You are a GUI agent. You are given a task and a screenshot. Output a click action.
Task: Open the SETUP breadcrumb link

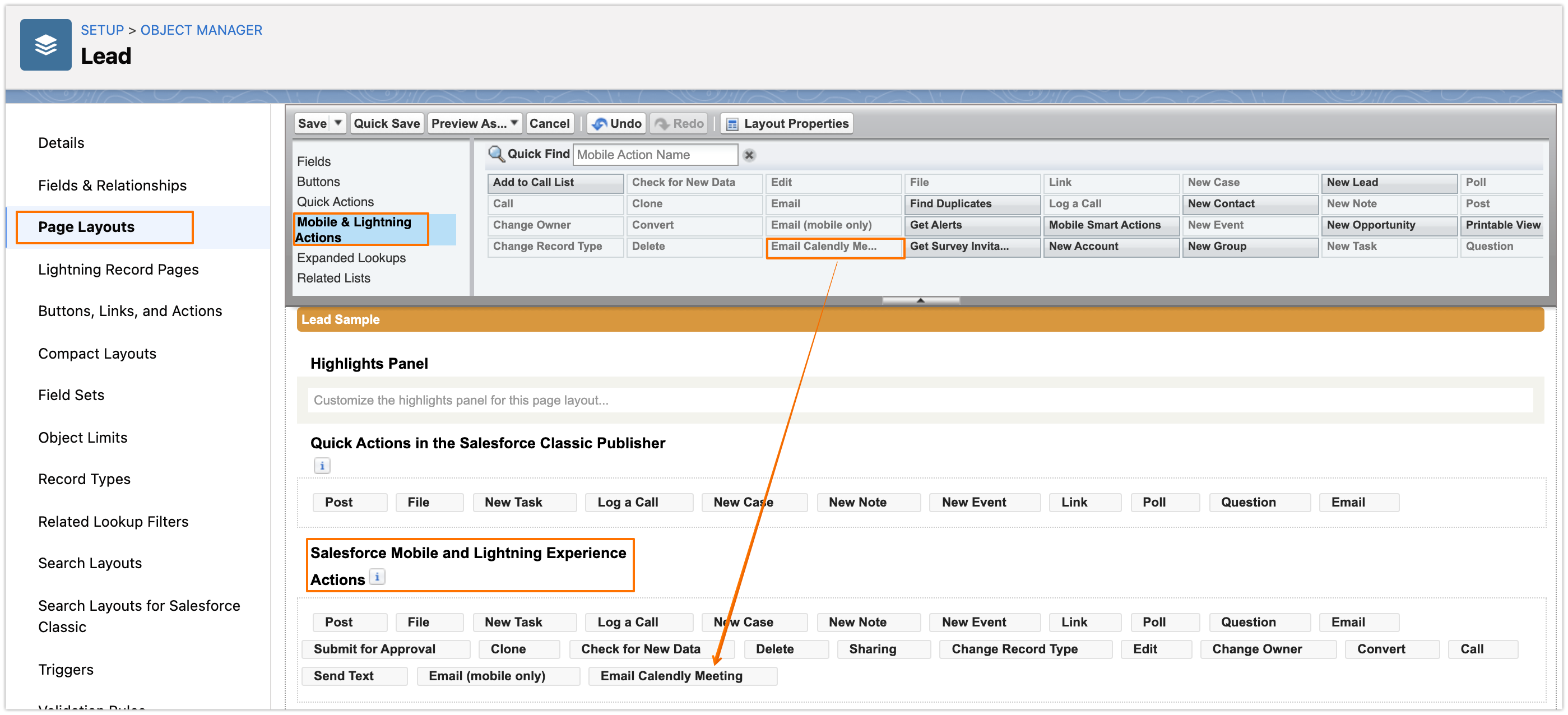[x=101, y=30]
